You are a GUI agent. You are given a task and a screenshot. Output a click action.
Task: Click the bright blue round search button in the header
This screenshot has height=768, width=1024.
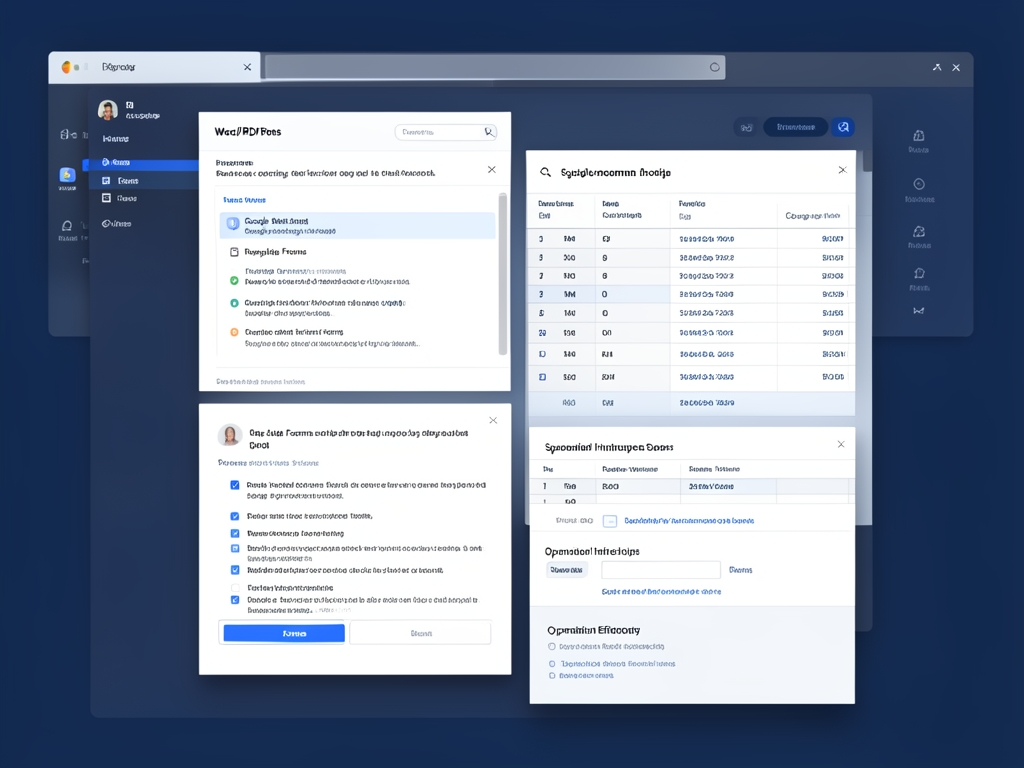pyautogui.click(x=843, y=127)
